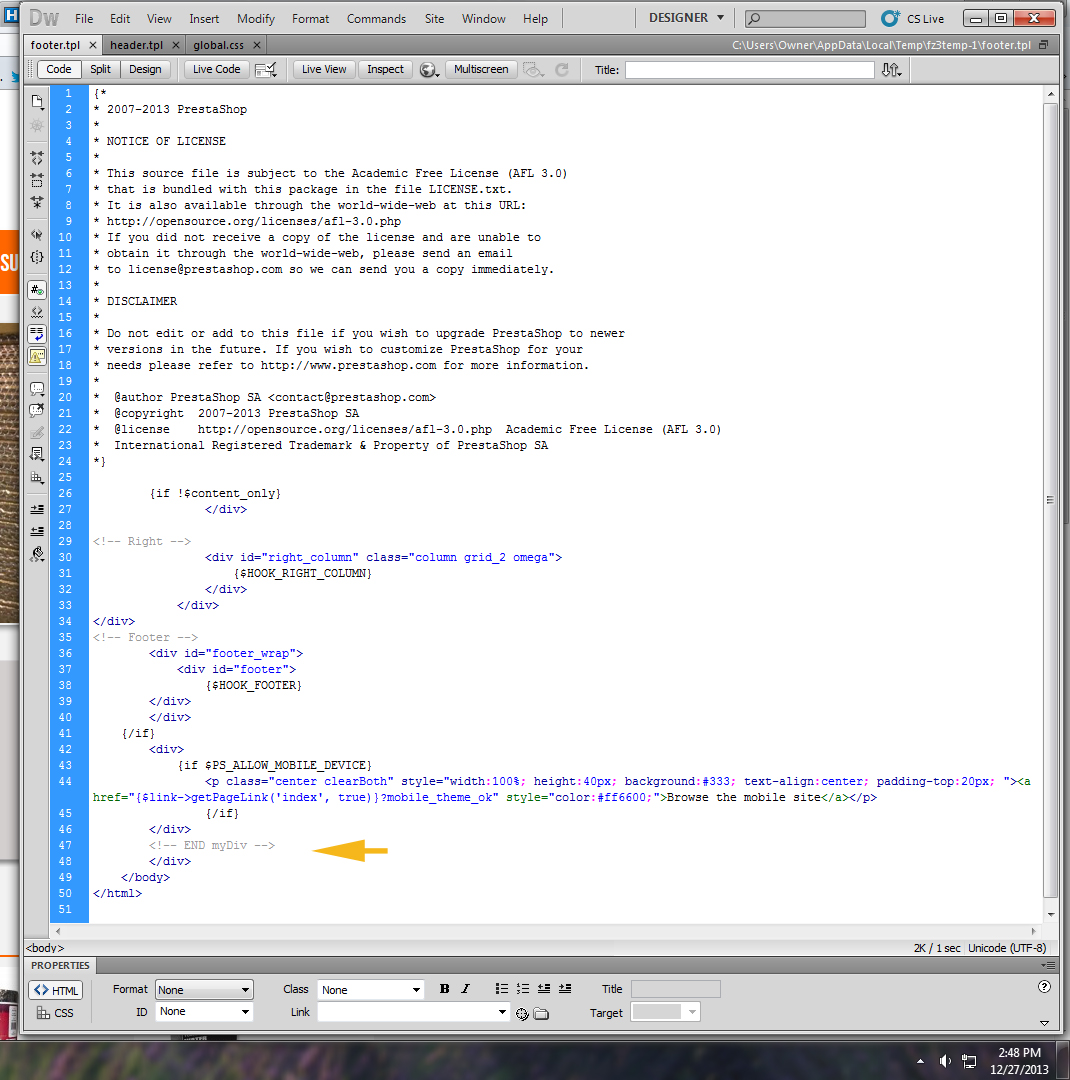Click the Unordered List icon in Properties

[x=502, y=988]
